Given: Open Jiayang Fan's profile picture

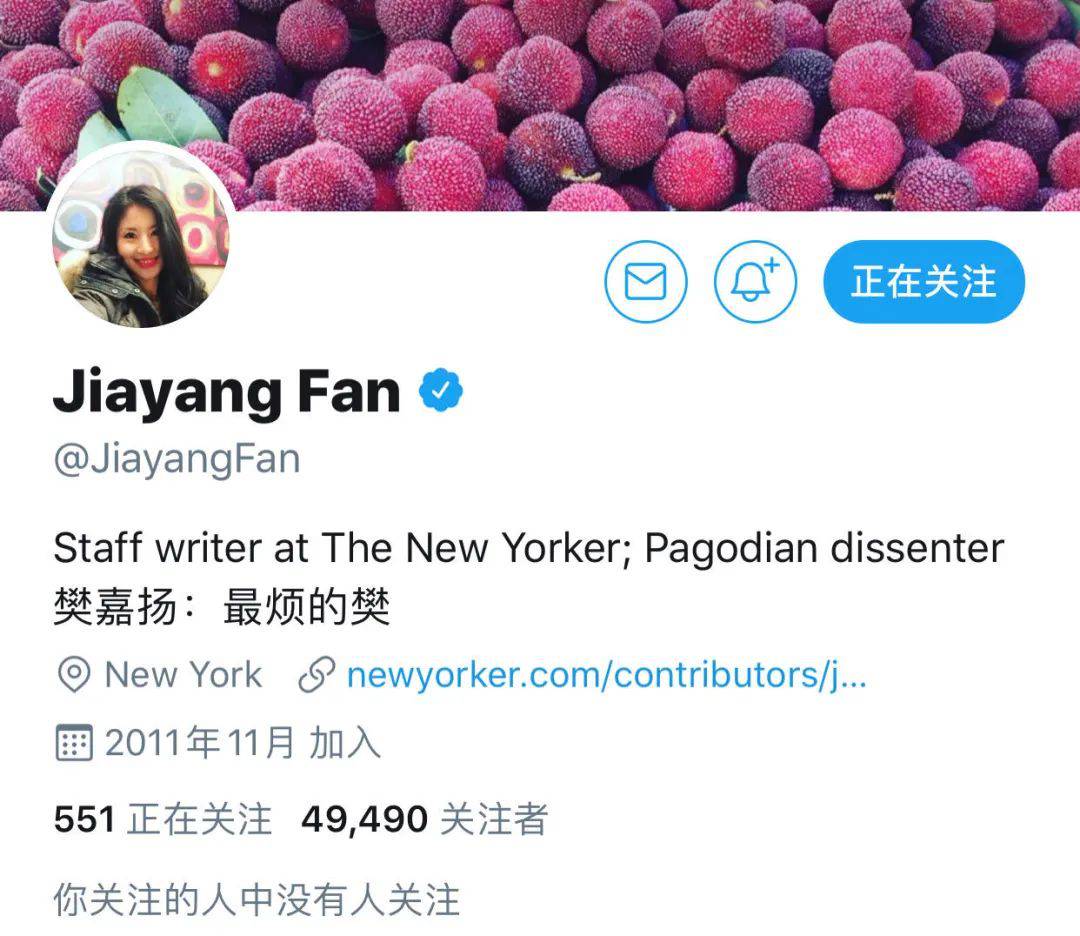Looking at the screenshot, I should [x=141, y=238].
